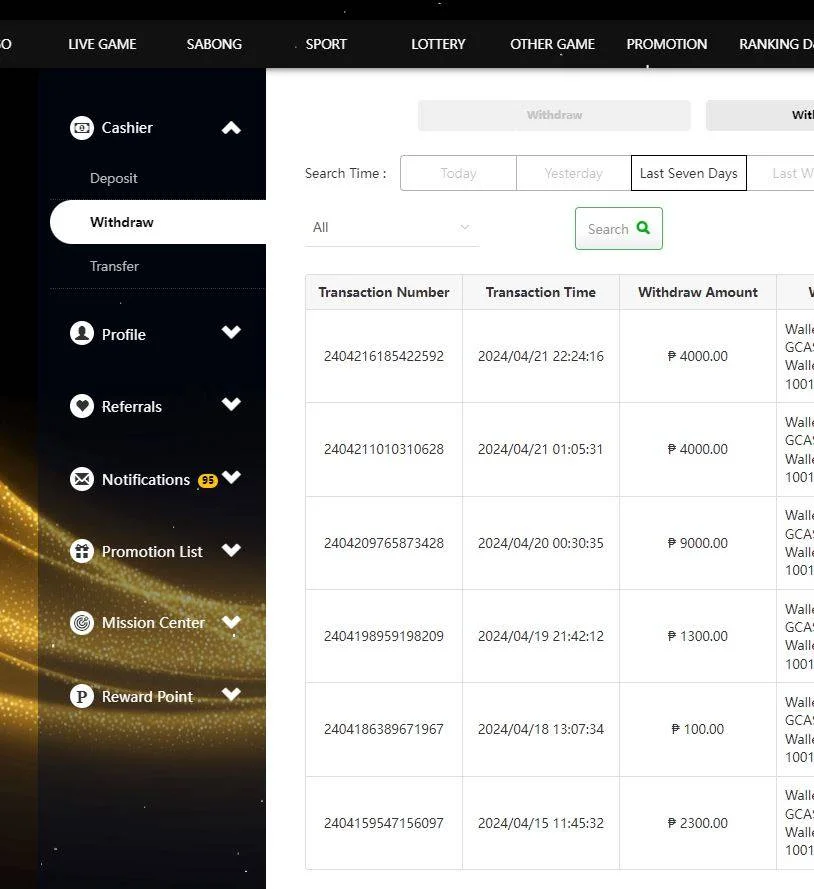Click the time 2024/04/18 13:07:34

541,729
